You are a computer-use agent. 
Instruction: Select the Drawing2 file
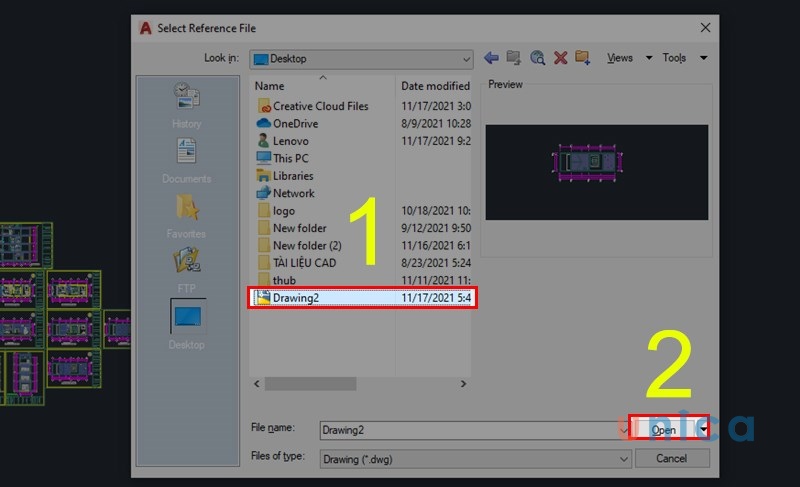pos(362,297)
